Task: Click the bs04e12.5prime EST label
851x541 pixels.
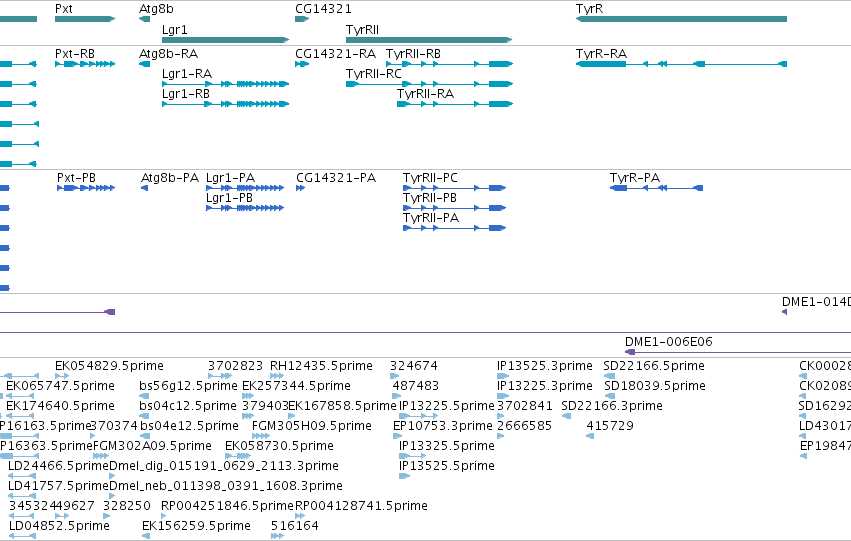Action: click(x=189, y=426)
